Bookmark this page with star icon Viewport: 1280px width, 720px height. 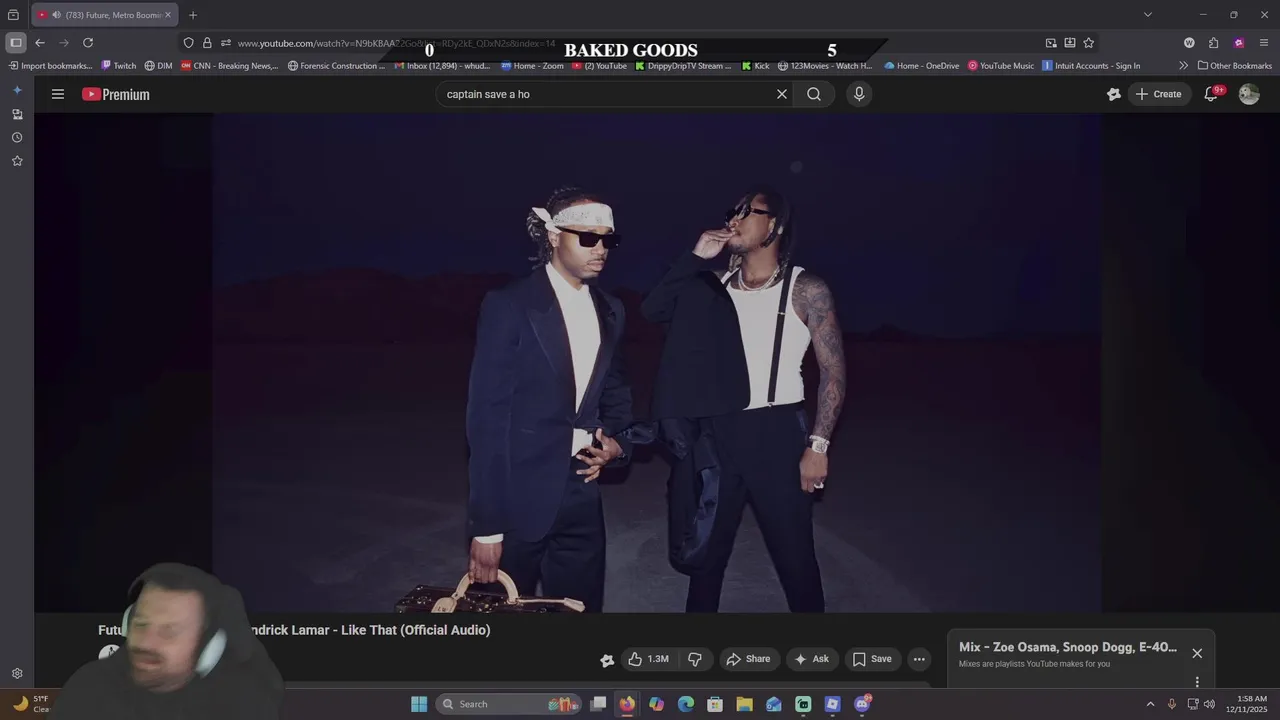pos(1089,43)
